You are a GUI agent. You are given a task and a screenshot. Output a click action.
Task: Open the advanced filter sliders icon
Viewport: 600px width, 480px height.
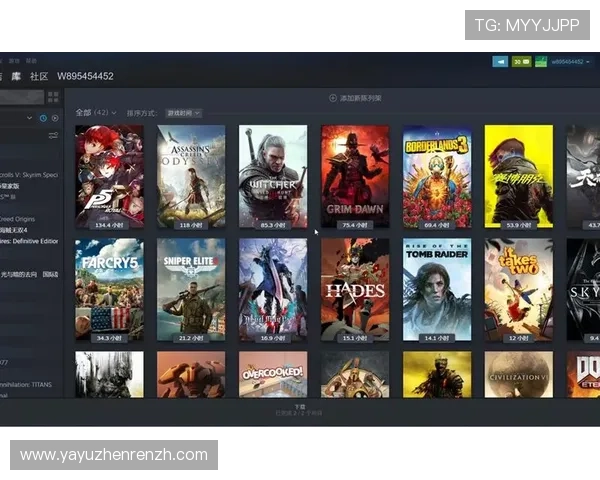(53, 135)
